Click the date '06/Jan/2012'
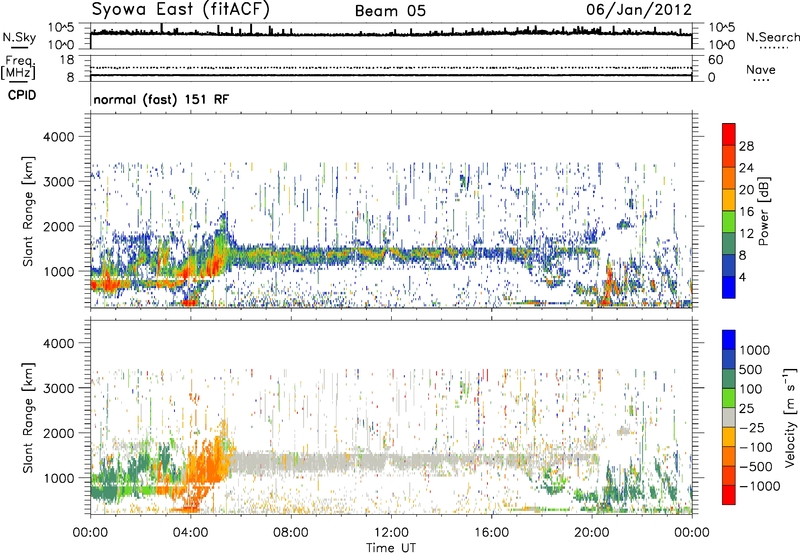Image resolution: width=800 pixels, height=554 pixels. [639, 10]
